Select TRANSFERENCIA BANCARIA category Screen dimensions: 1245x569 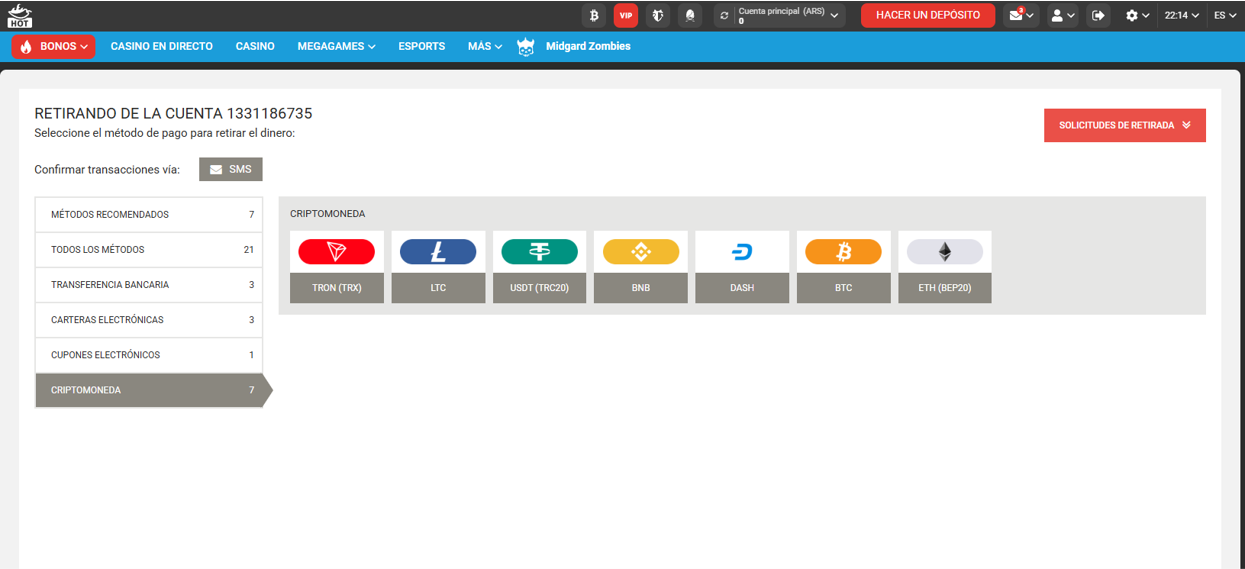(x=149, y=285)
